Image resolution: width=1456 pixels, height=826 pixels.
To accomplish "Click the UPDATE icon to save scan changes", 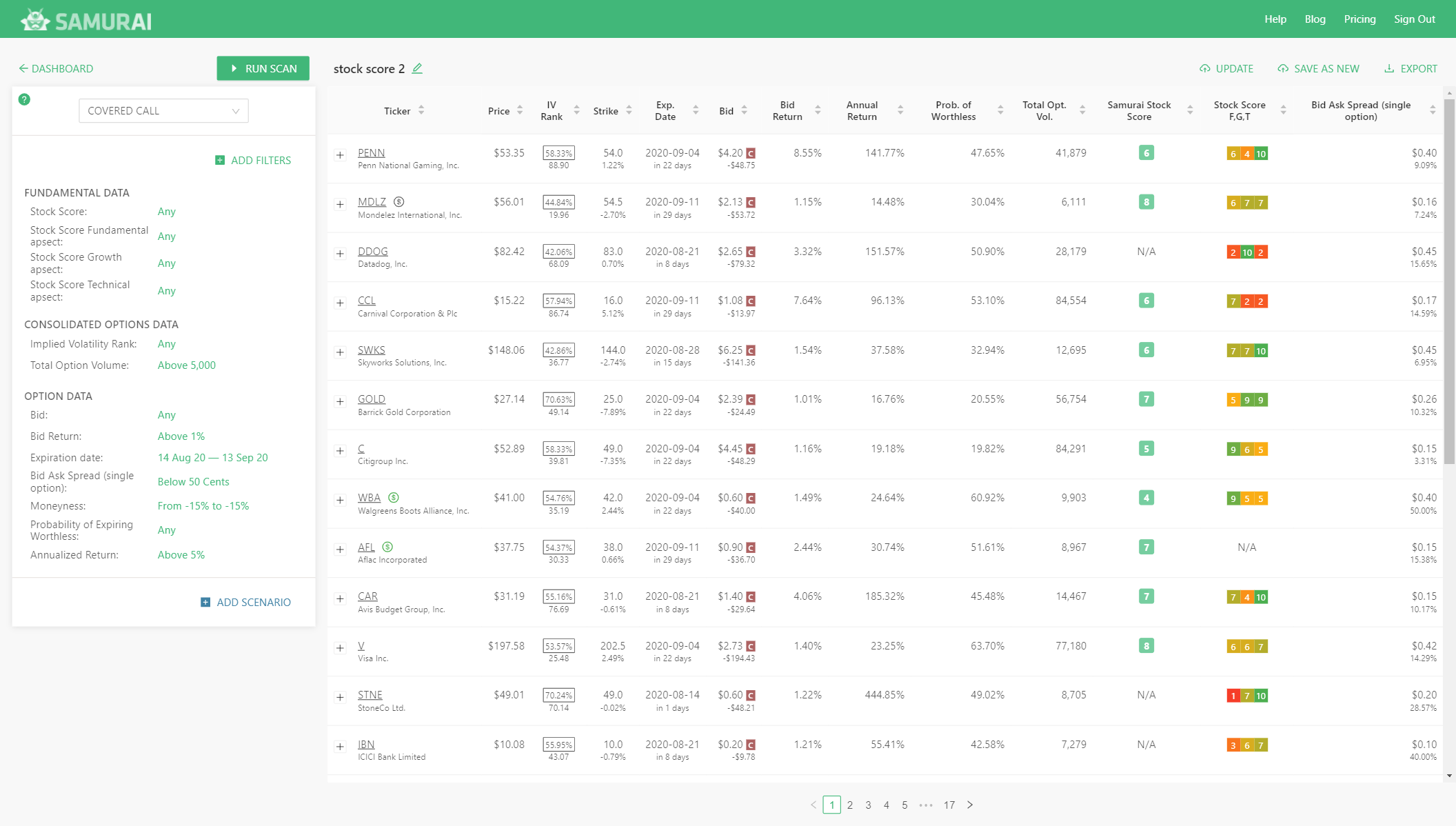I will 1206,68.
